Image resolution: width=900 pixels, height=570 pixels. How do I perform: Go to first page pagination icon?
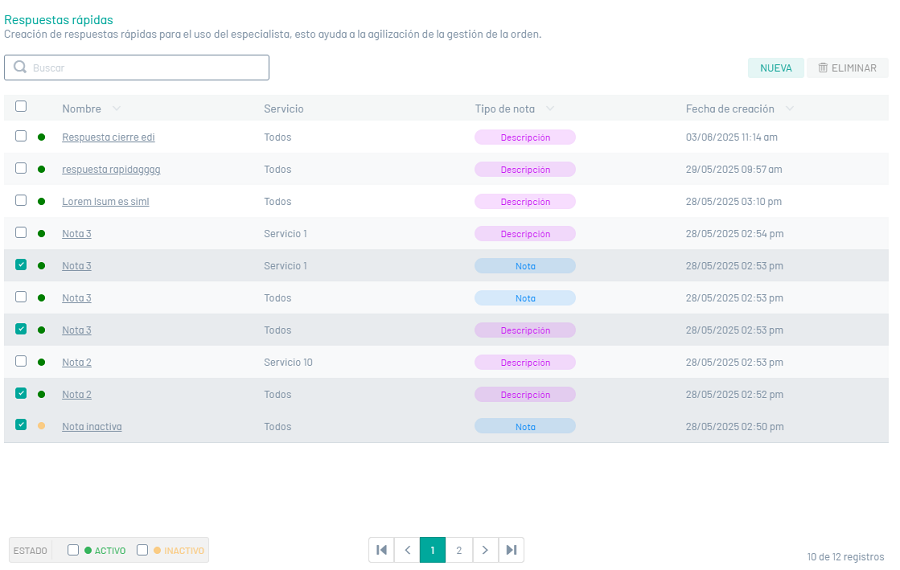click(x=381, y=550)
